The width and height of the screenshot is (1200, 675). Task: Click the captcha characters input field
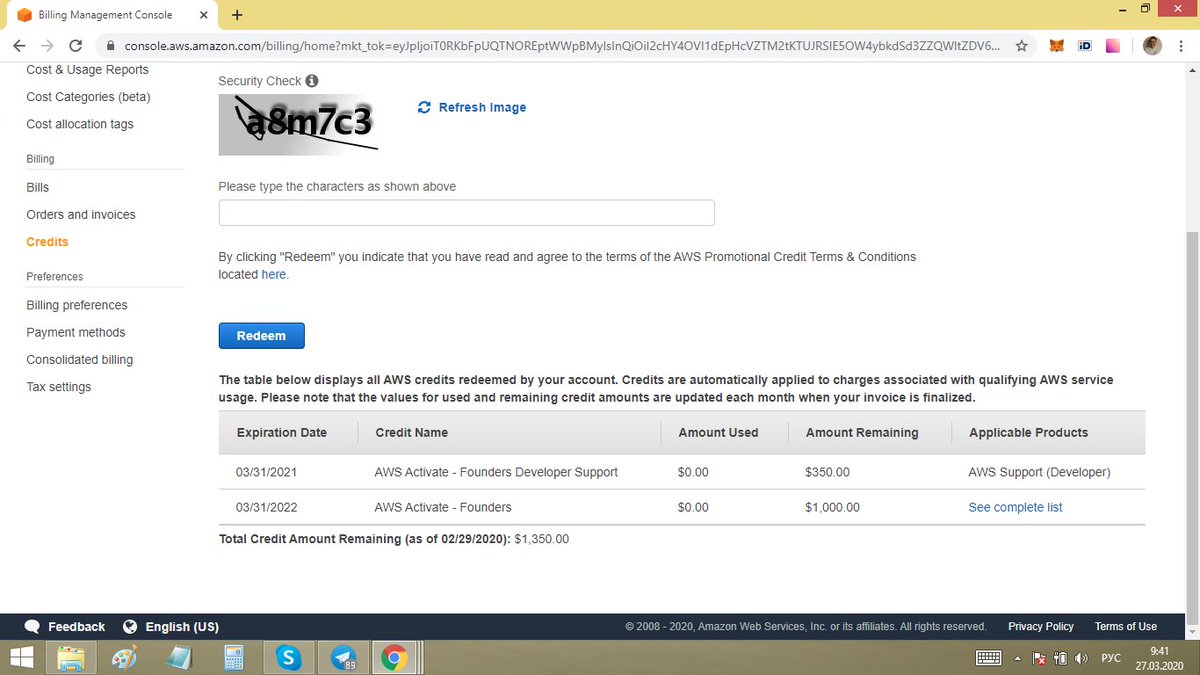(466, 213)
